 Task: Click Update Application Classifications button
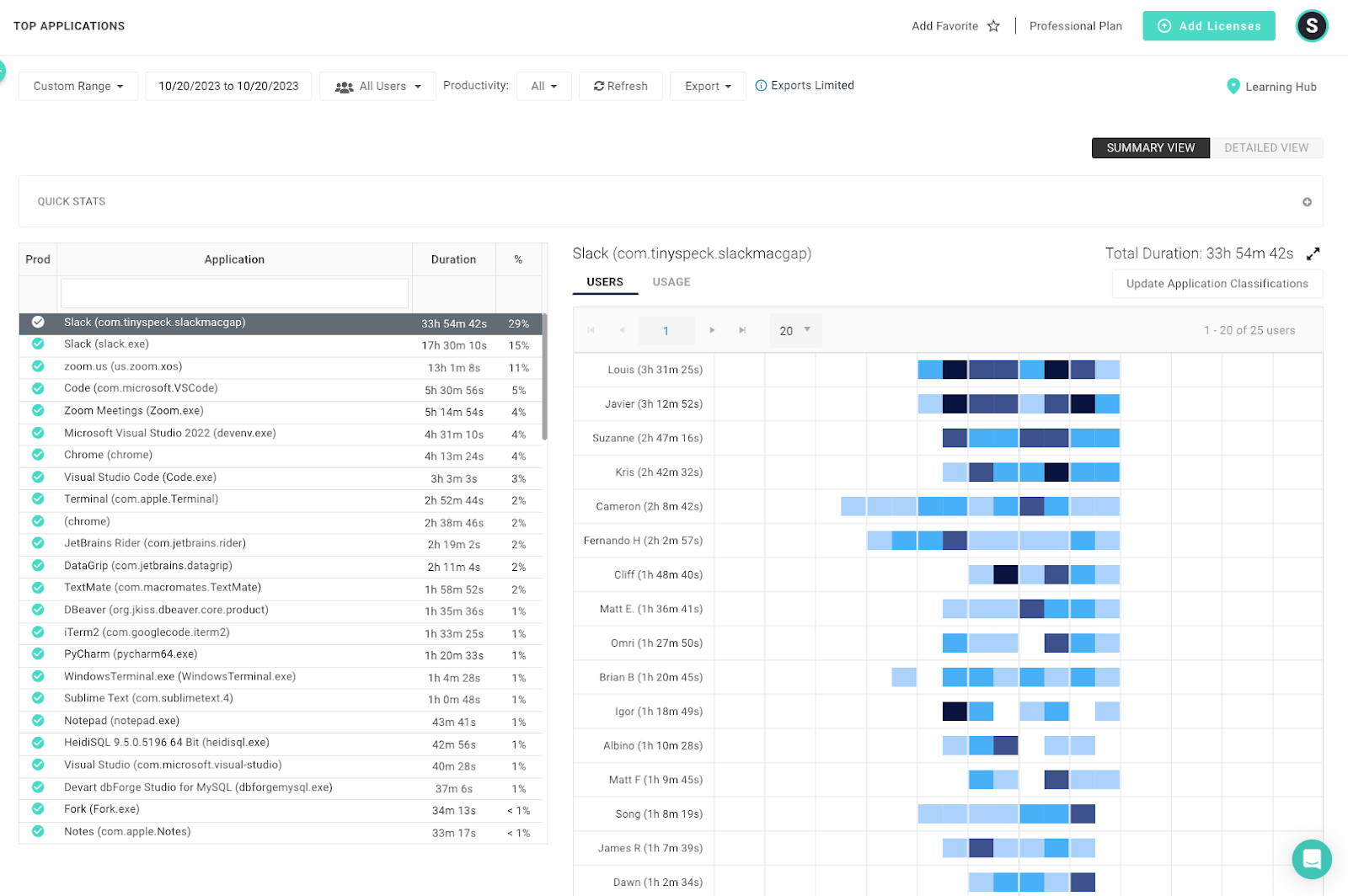pos(1217,284)
